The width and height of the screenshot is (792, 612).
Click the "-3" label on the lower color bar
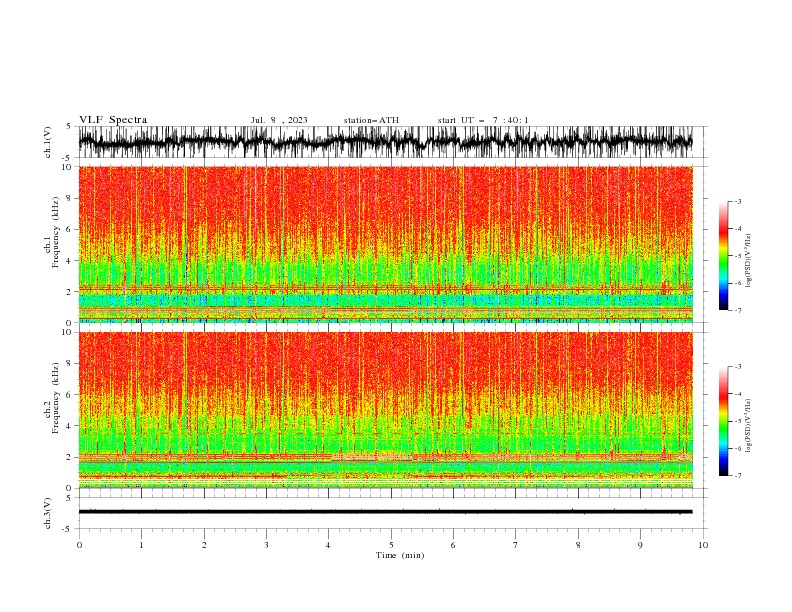tap(737, 367)
